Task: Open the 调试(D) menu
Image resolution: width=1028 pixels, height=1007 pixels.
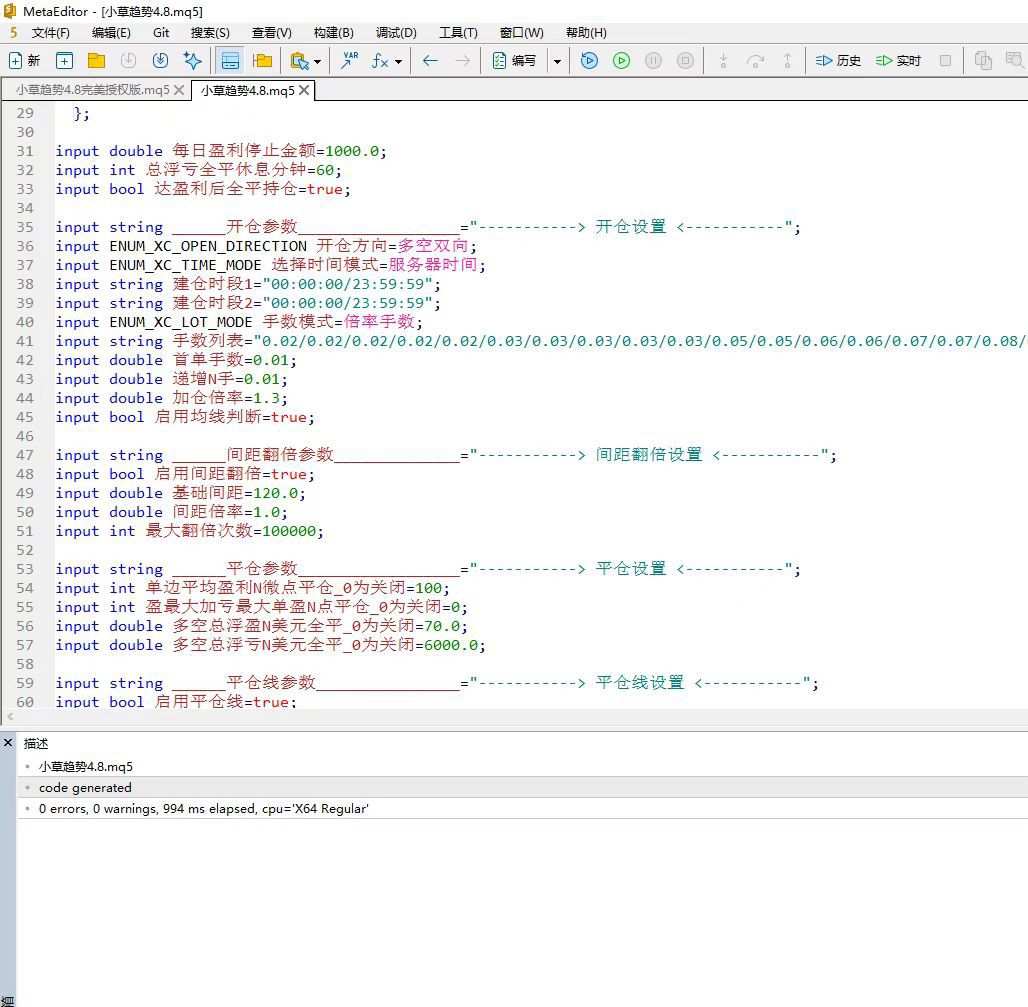Action: 396,33
